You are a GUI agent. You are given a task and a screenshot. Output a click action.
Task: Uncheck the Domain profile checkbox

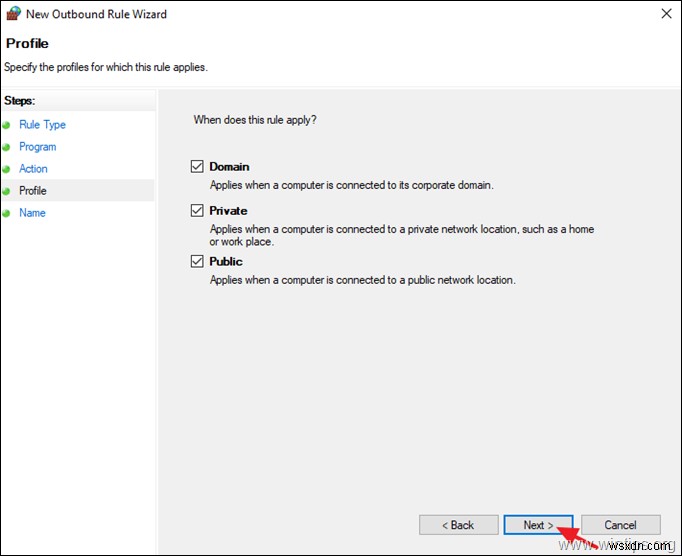pyautogui.click(x=197, y=166)
